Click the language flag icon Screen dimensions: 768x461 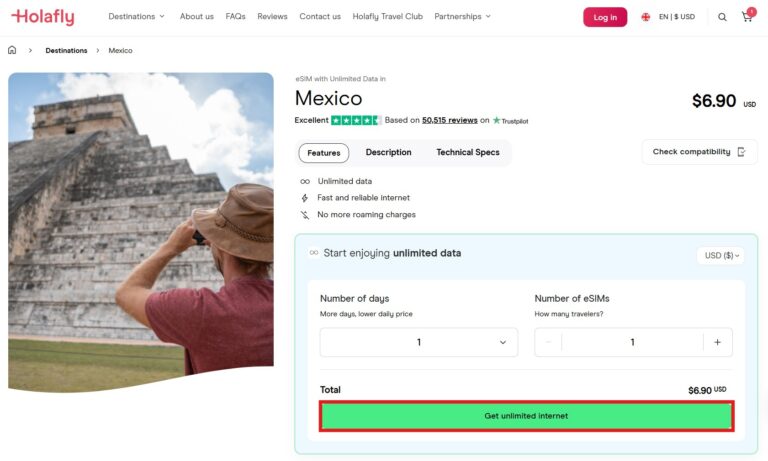646,17
